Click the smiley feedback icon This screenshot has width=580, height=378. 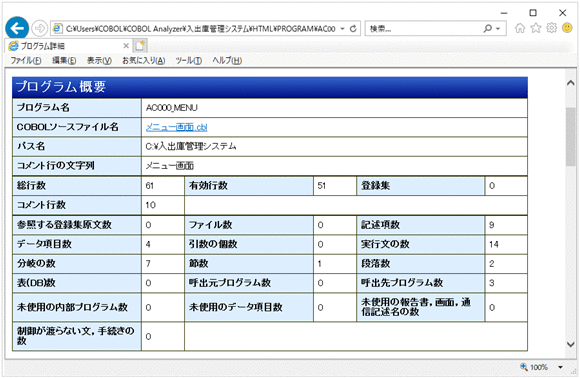(567, 28)
